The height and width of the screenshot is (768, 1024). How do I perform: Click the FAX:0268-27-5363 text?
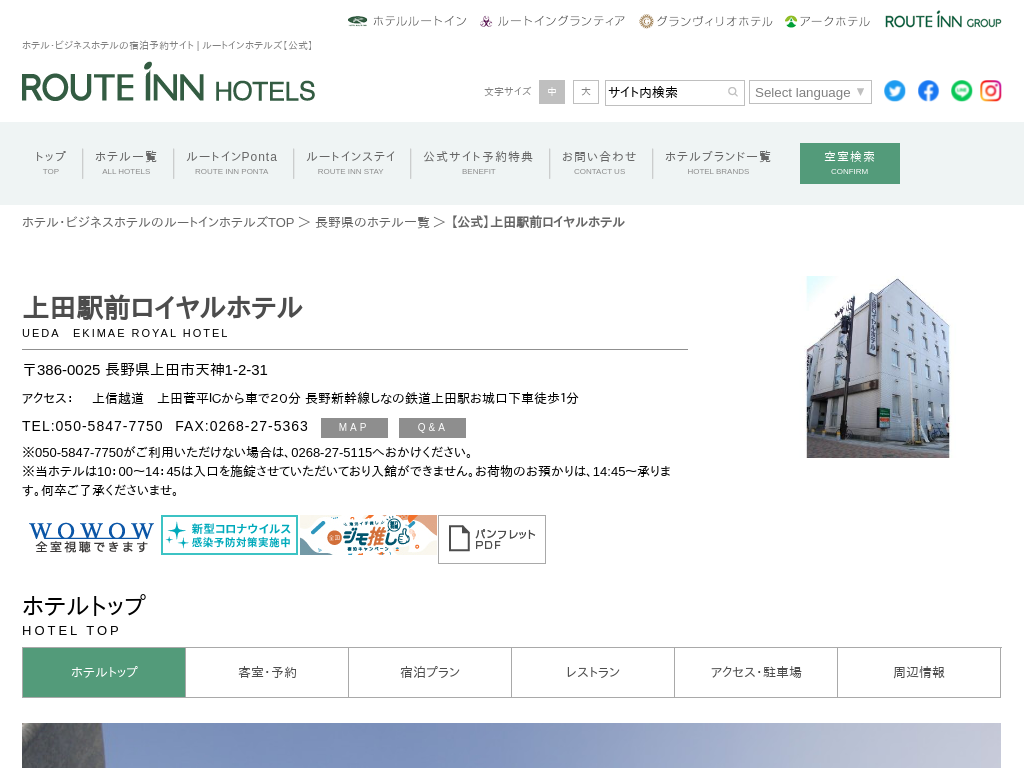[x=242, y=426]
